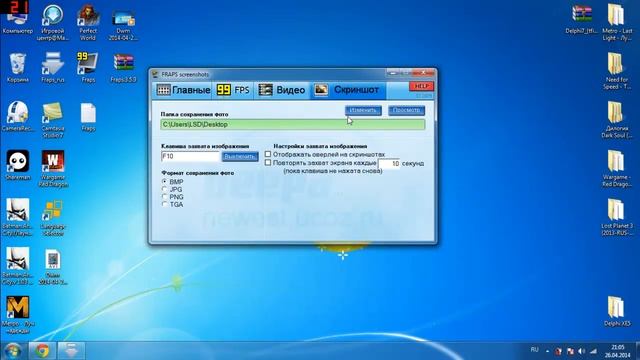Switch to the Главные tab in Fraps
This screenshot has height=360, width=640.
[x=184, y=90]
